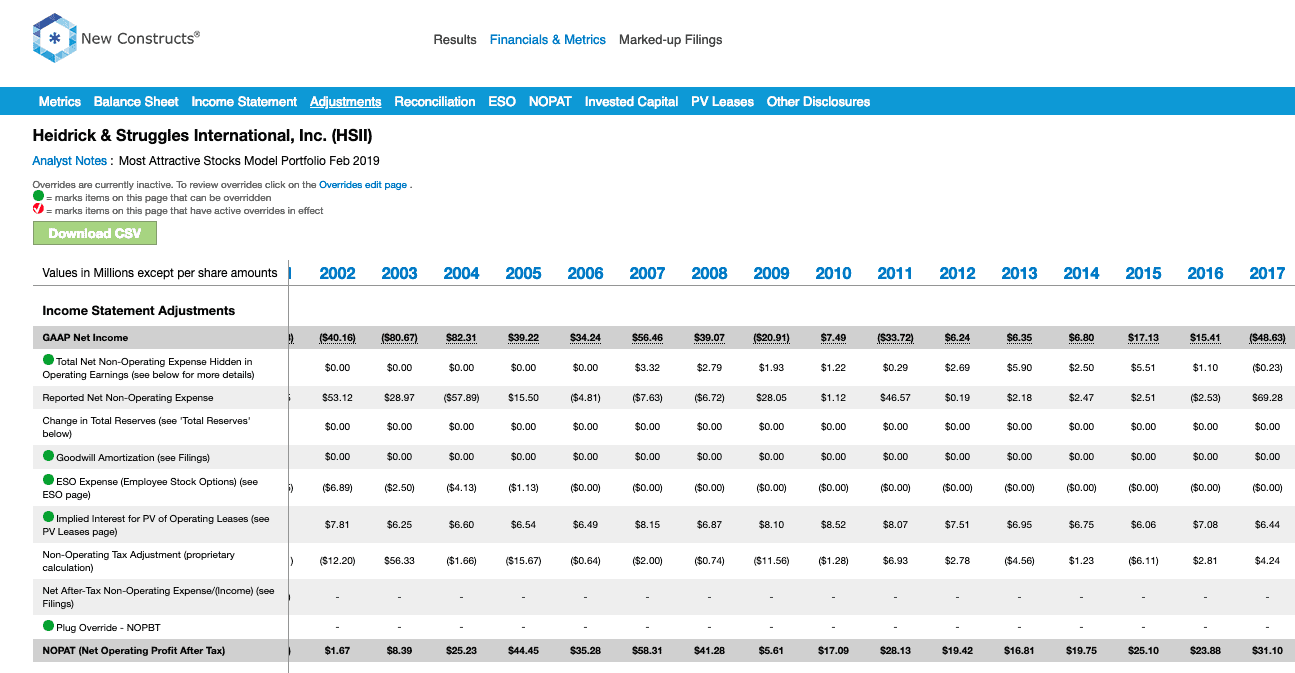
Task: Click the 2015 year column header
Action: click(x=1143, y=273)
